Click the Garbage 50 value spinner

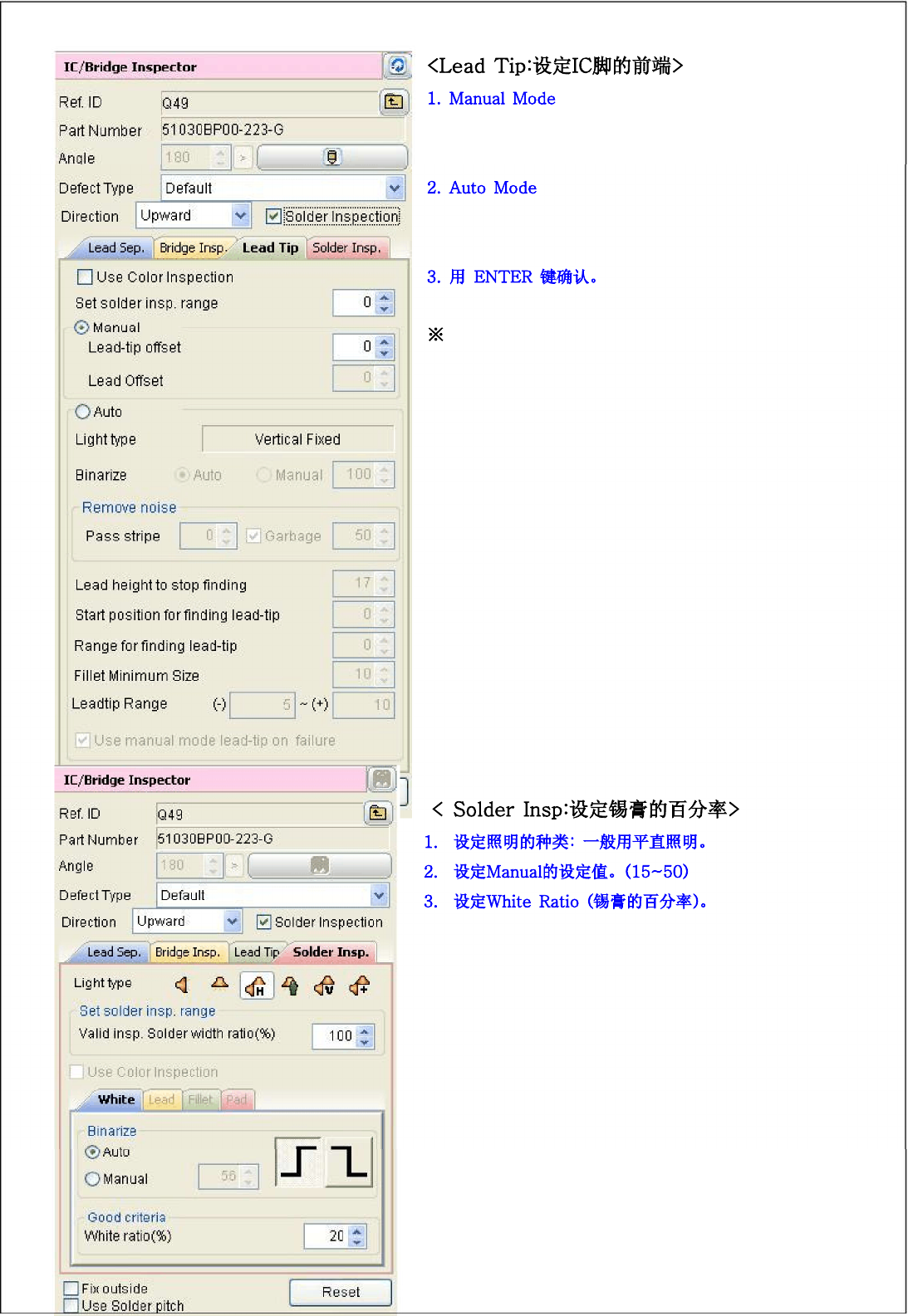coord(363,536)
